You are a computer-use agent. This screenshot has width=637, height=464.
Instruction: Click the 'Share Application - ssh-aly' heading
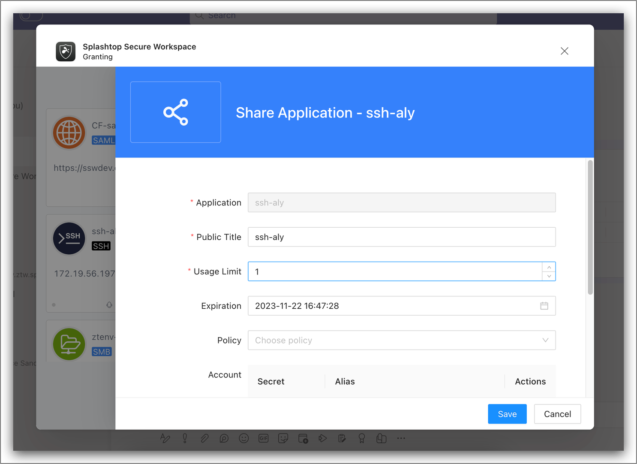click(325, 113)
